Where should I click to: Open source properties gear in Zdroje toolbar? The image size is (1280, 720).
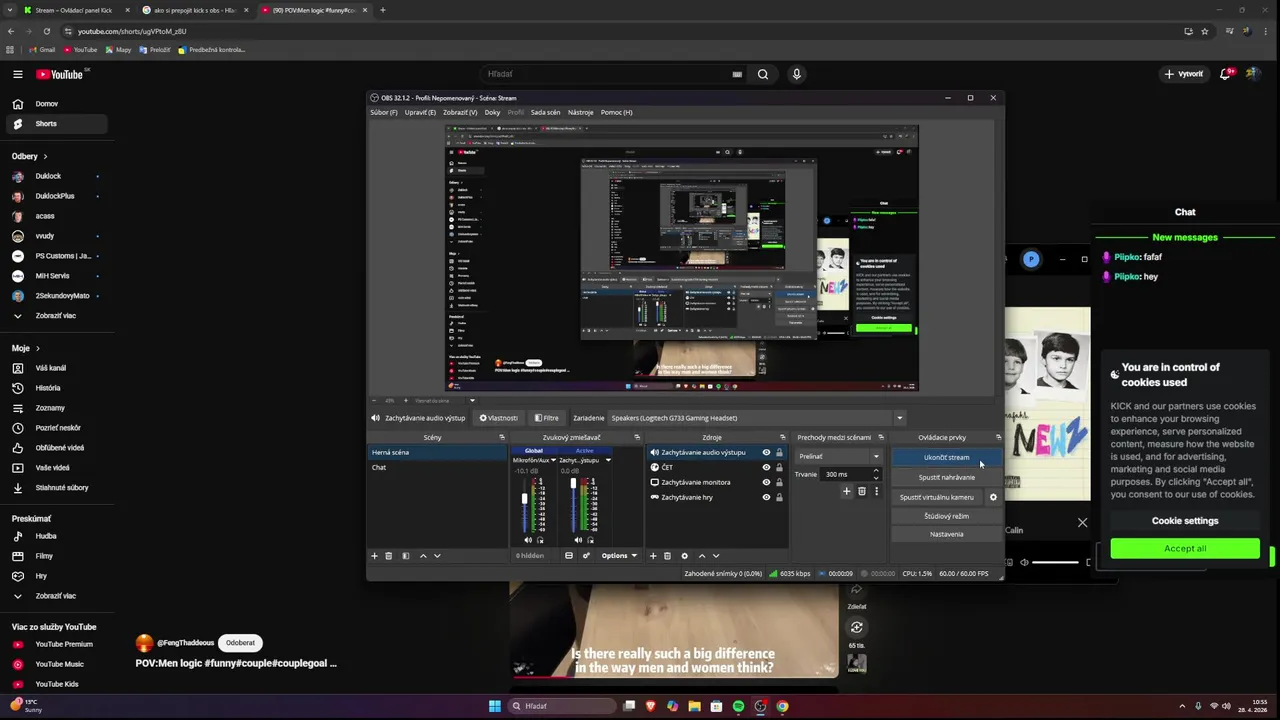tap(684, 556)
